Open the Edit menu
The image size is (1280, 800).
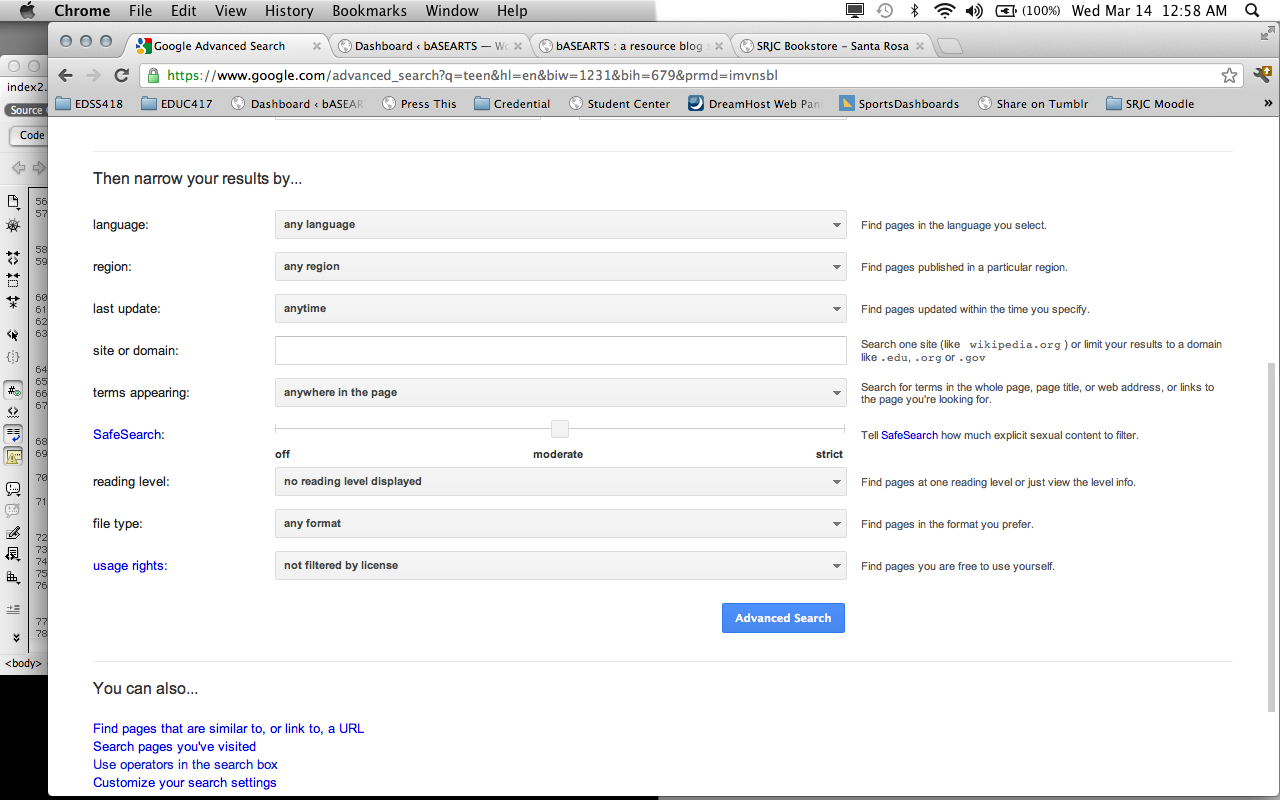183,11
